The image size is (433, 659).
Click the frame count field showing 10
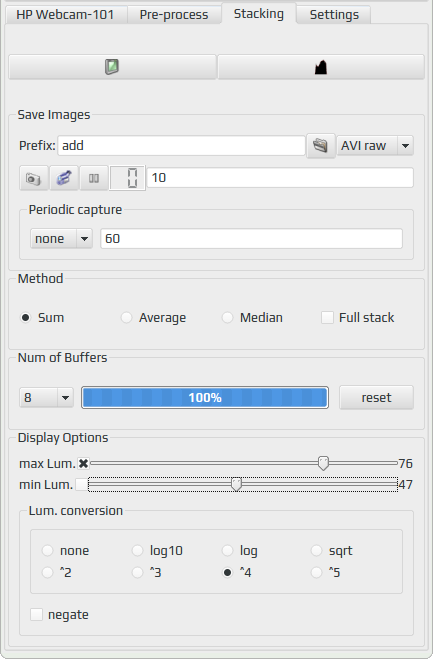click(x=280, y=178)
